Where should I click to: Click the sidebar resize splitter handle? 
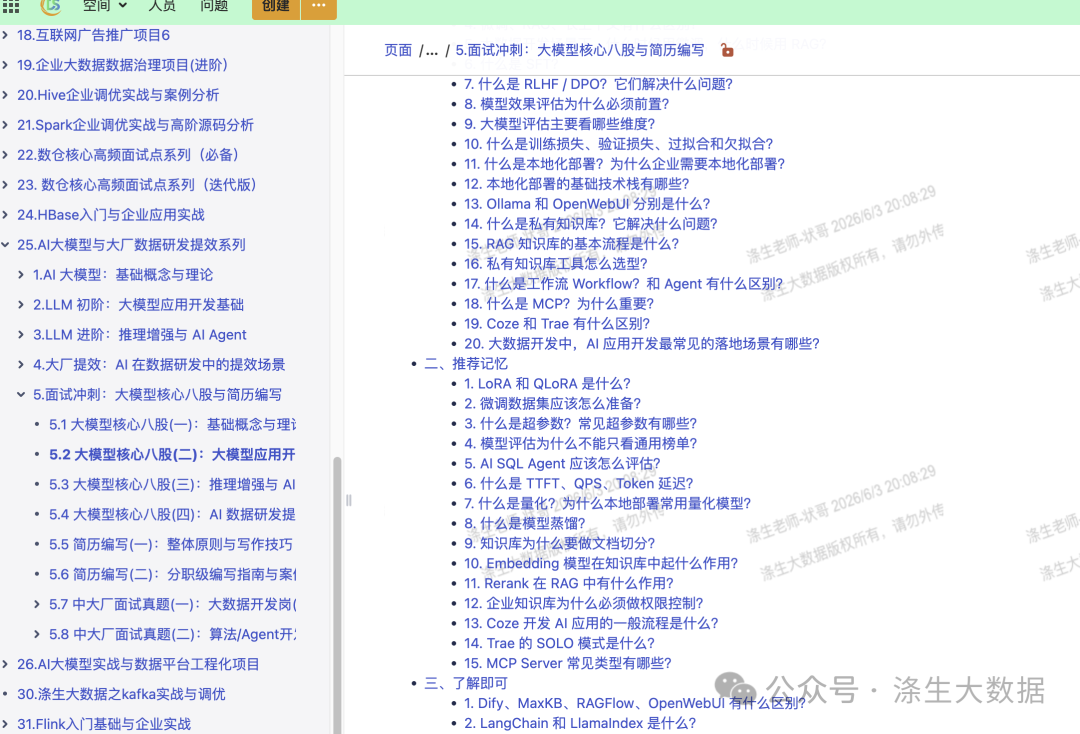(349, 501)
